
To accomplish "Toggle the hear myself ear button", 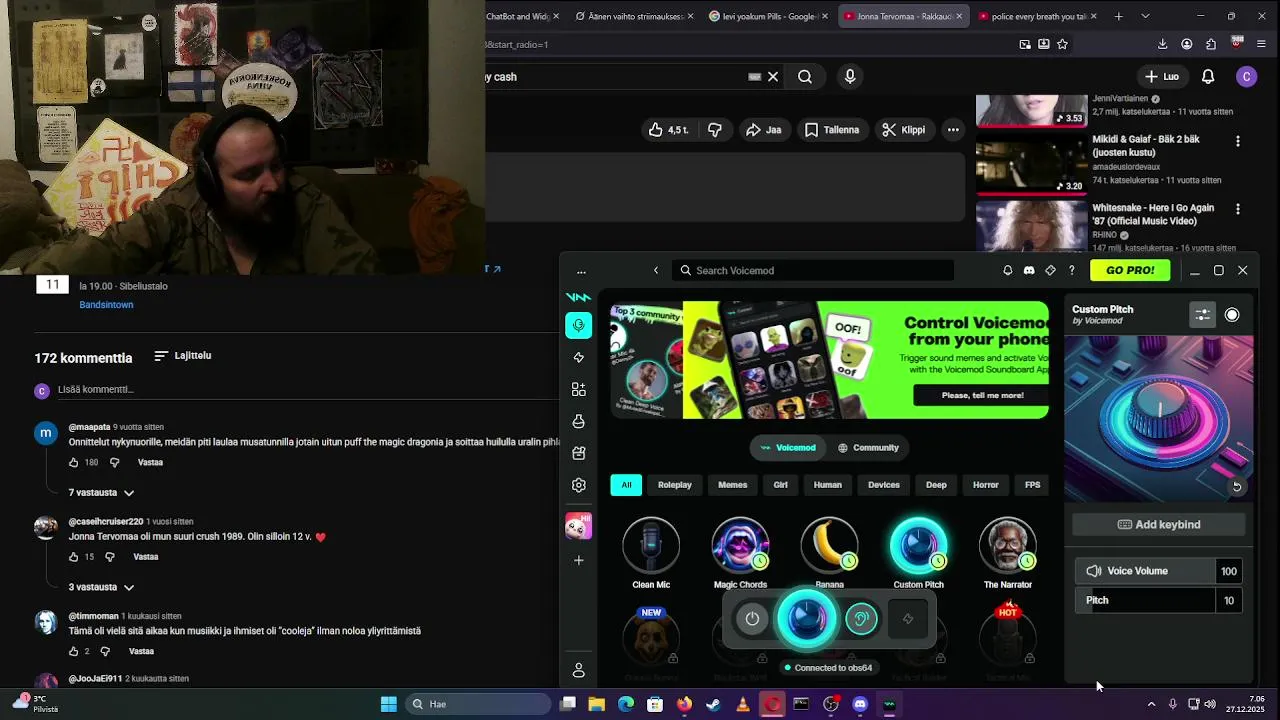I will tap(861, 619).
